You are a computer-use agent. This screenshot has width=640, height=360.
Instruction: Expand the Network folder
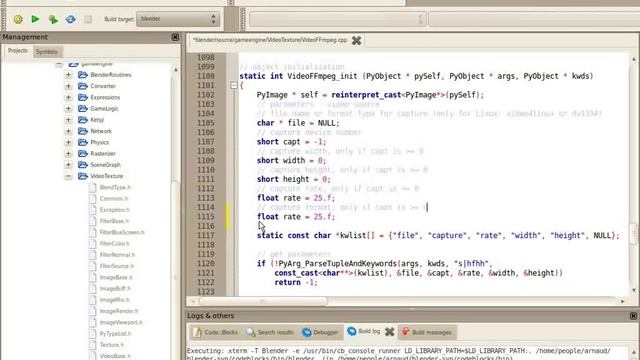pyautogui.click(x=68, y=131)
